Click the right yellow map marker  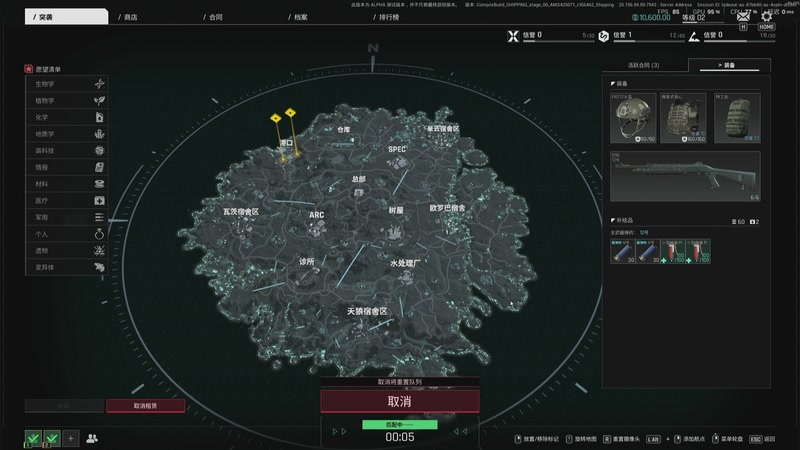290,112
